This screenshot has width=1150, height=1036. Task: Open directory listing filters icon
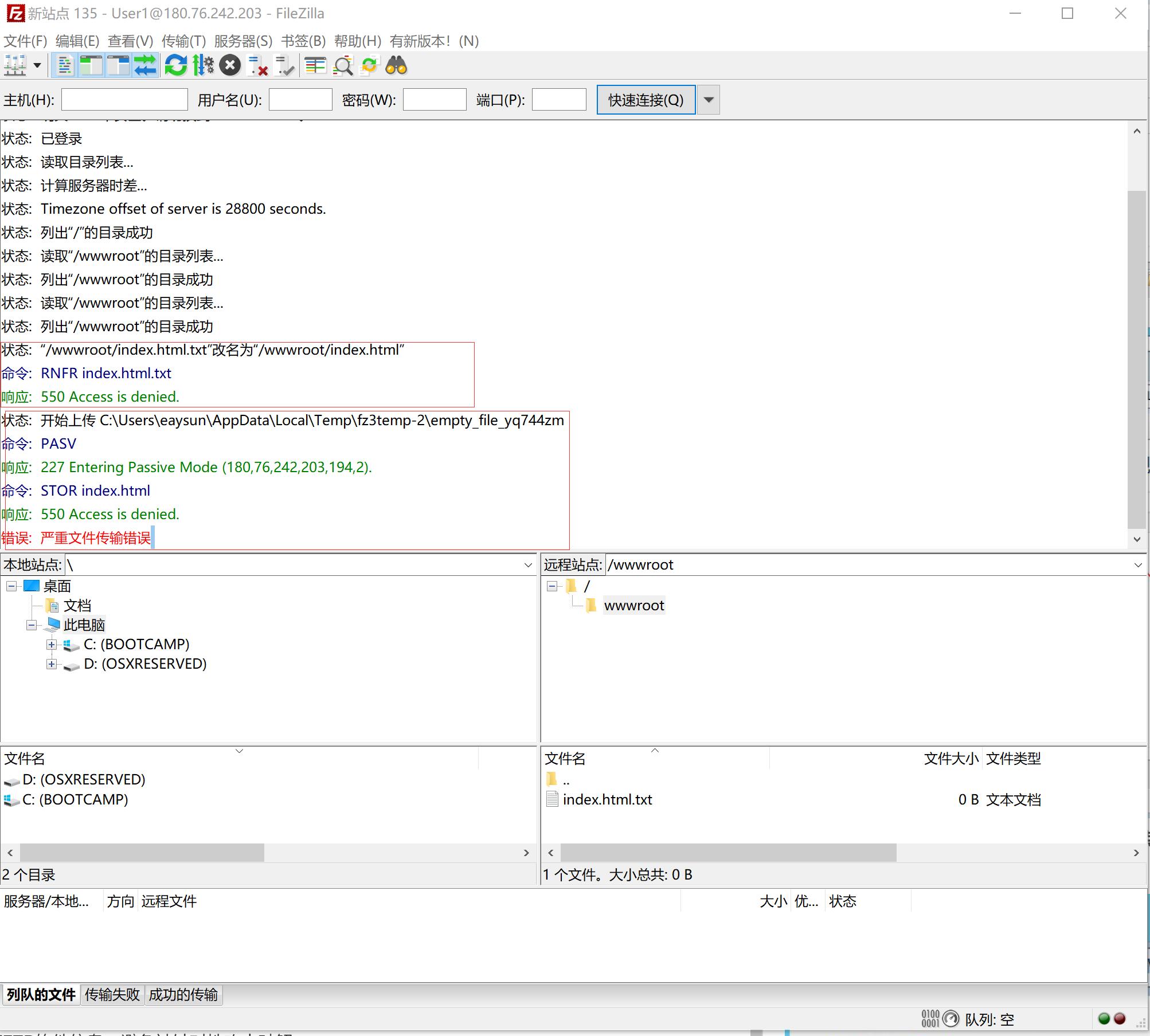315,66
